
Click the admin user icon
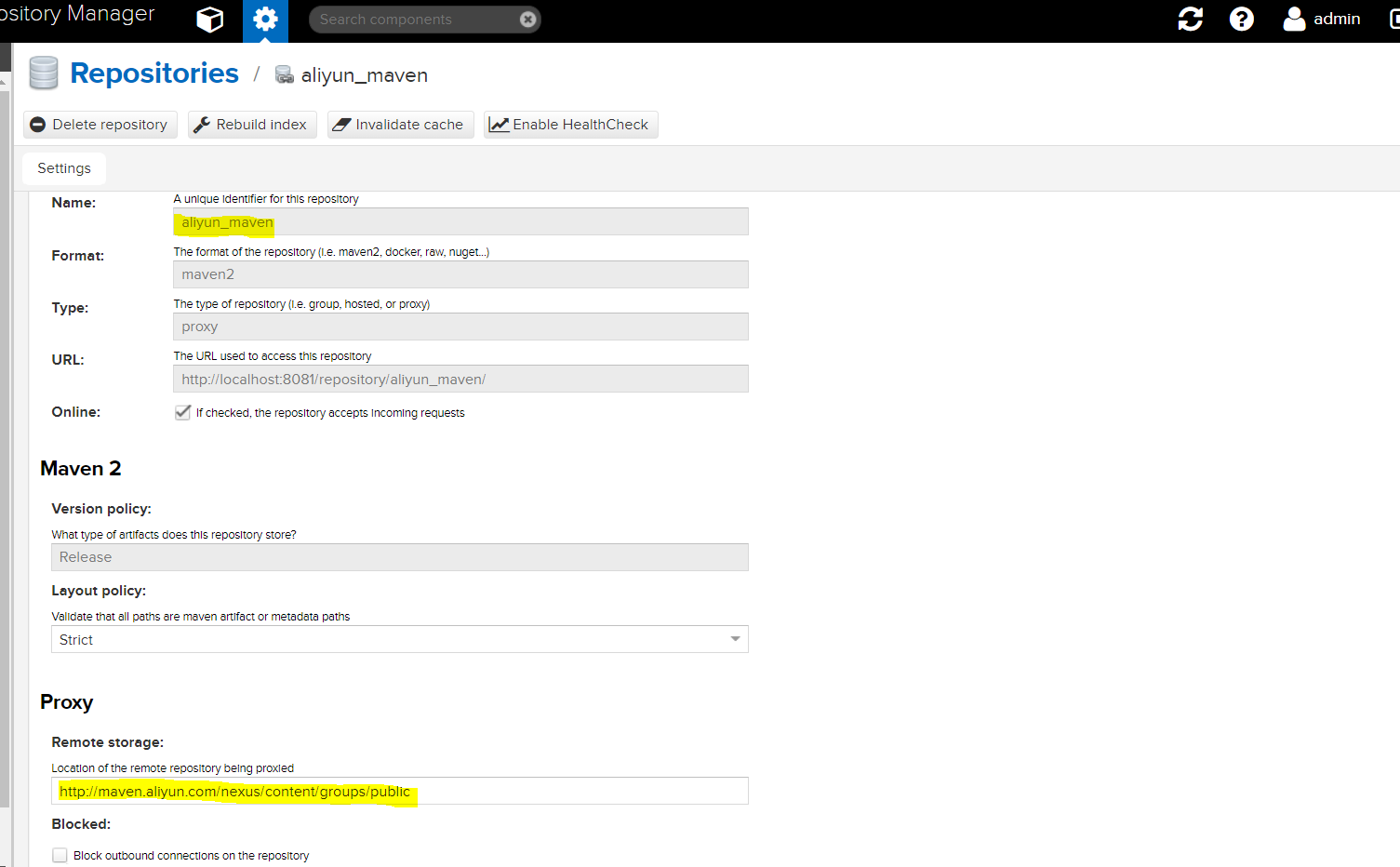[x=1294, y=20]
